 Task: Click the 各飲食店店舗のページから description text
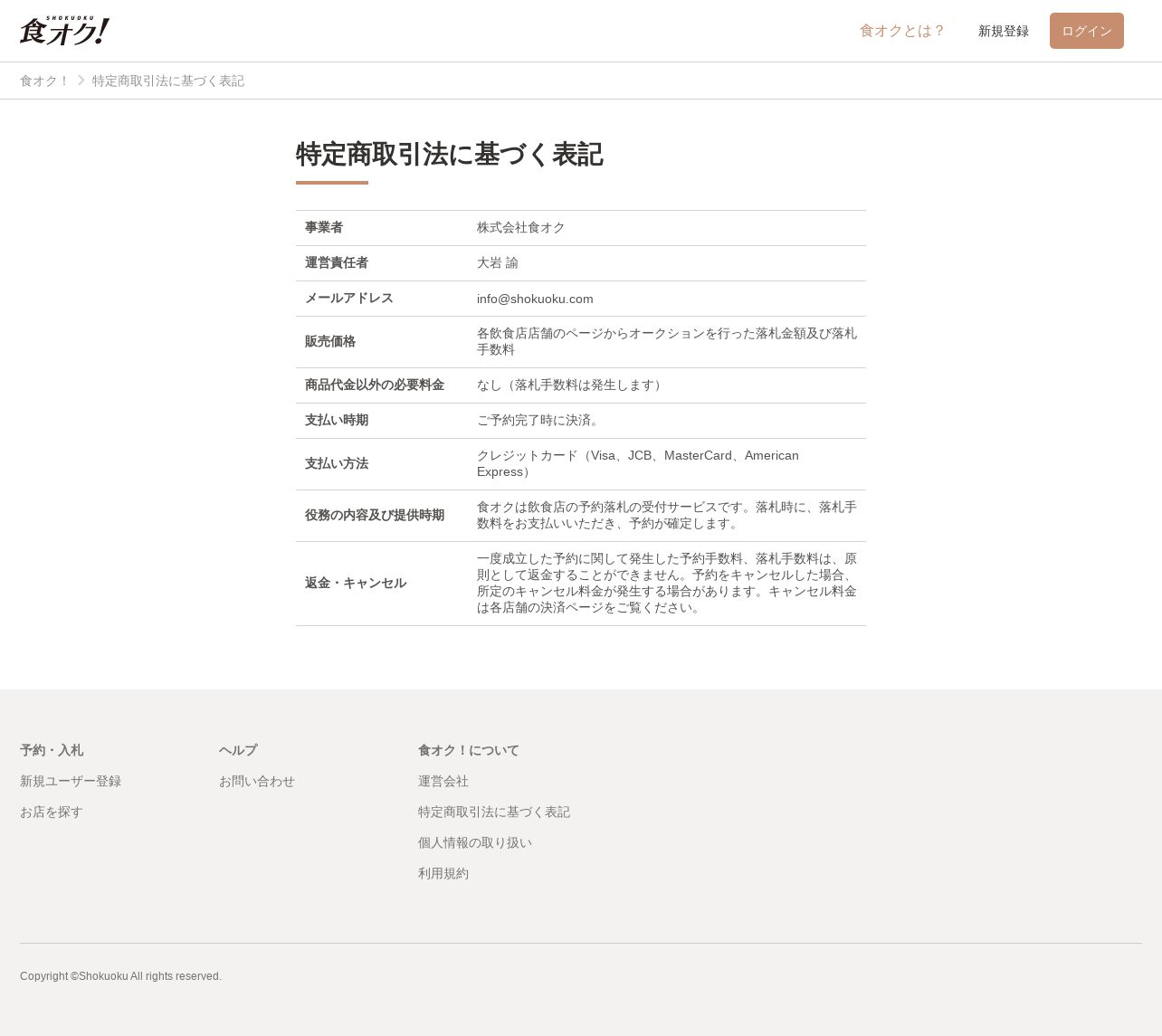667,342
